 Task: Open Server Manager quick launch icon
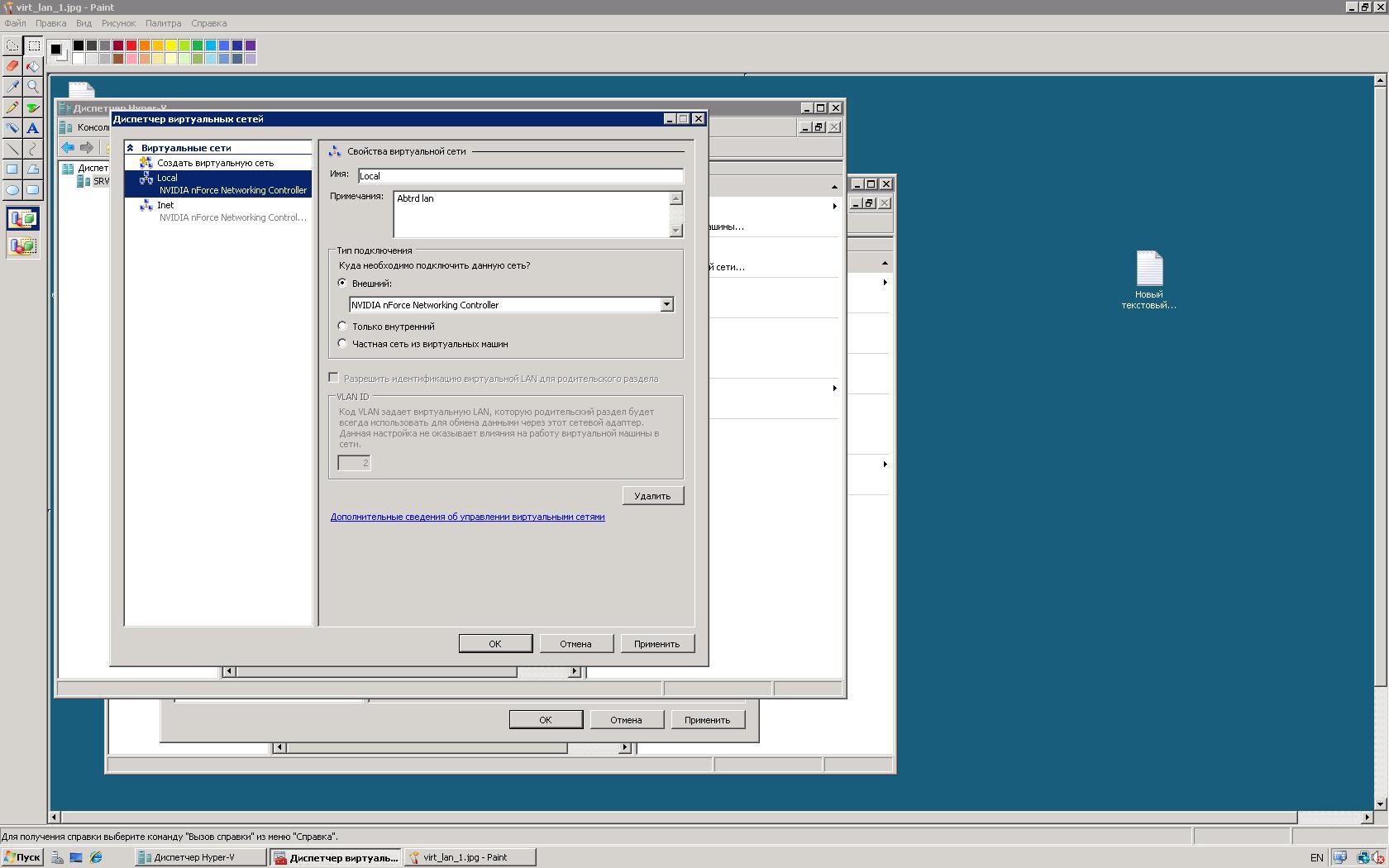(57, 857)
